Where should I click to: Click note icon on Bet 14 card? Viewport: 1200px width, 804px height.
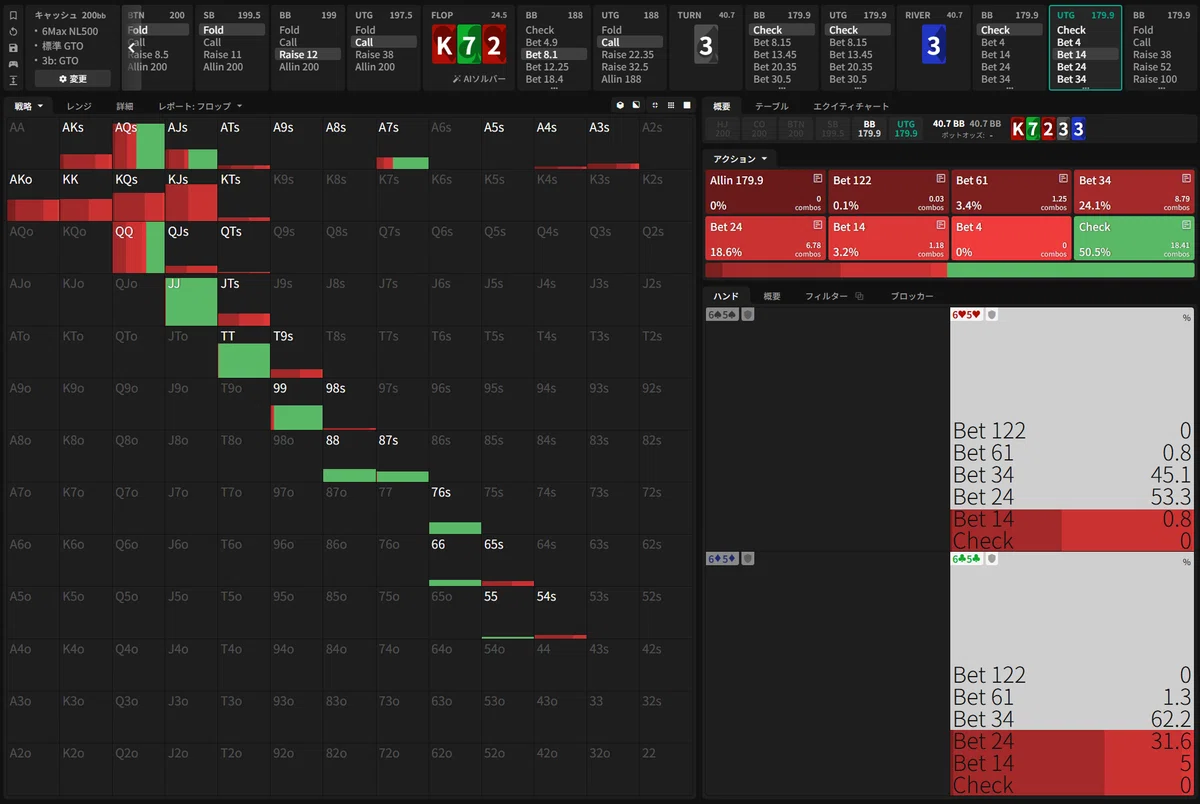coord(940,225)
